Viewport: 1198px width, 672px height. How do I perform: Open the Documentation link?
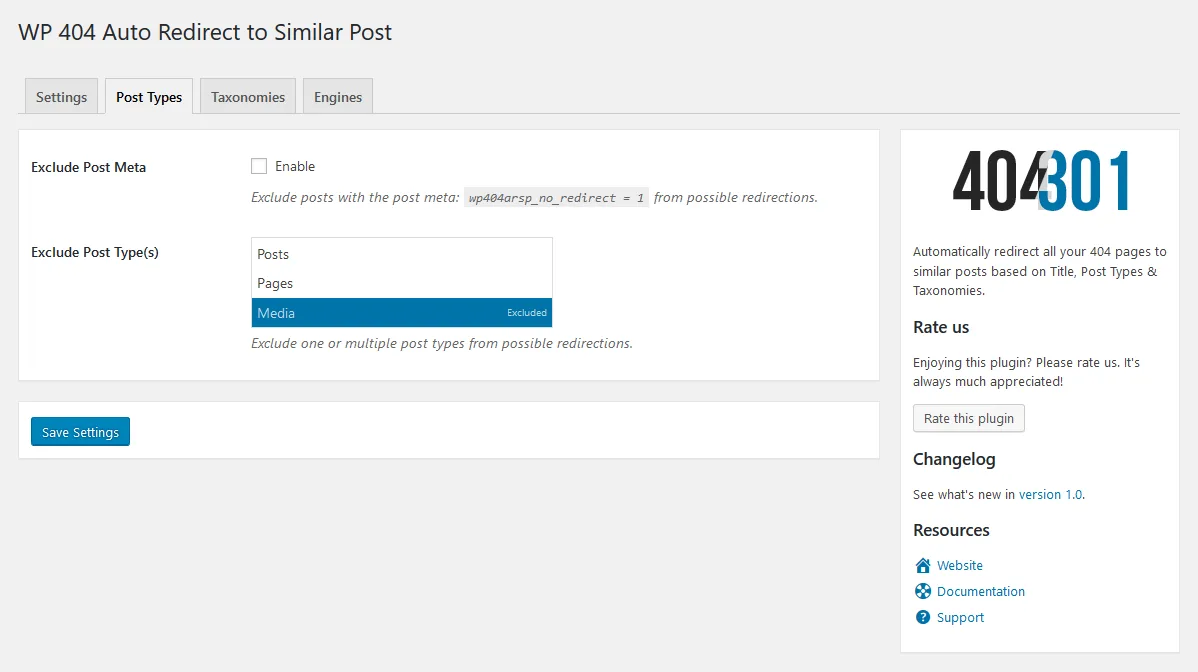(981, 591)
